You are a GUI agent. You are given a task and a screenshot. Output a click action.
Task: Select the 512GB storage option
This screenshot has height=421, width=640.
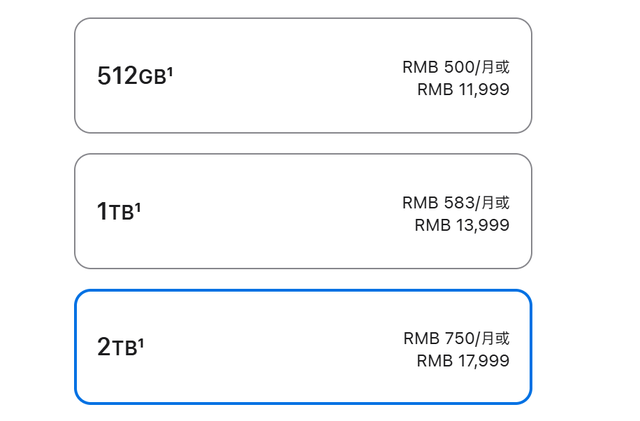(x=303, y=76)
